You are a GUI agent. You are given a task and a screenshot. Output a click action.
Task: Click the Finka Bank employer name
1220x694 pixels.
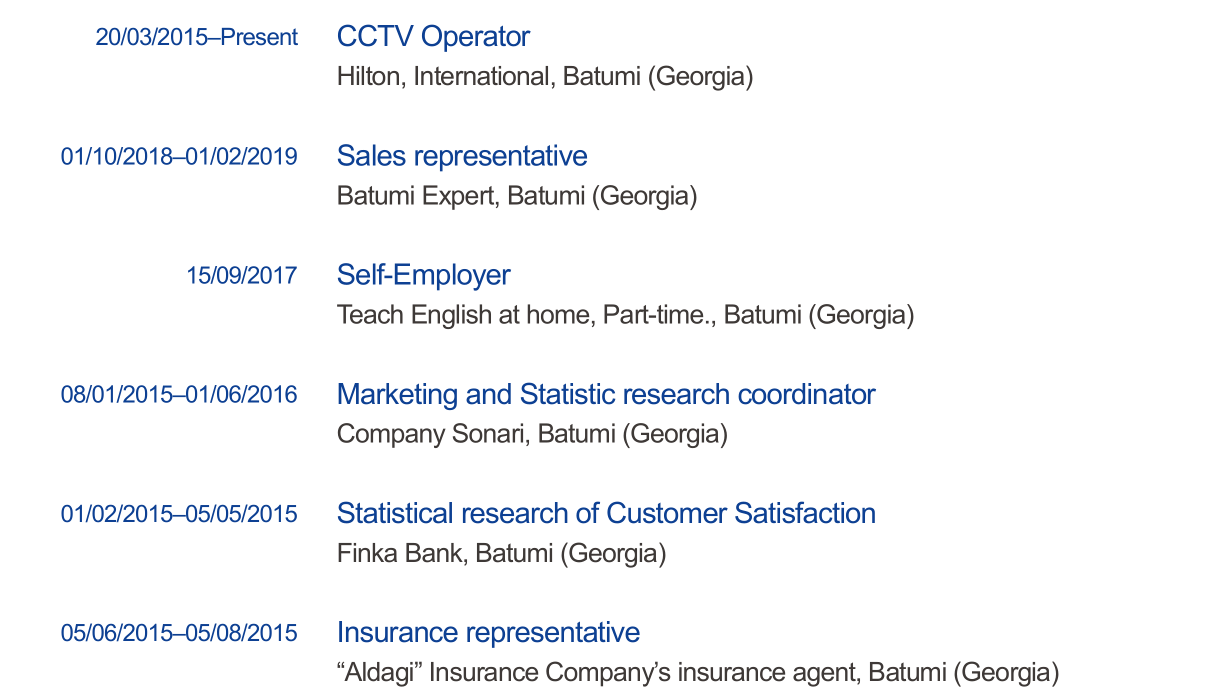[400, 553]
